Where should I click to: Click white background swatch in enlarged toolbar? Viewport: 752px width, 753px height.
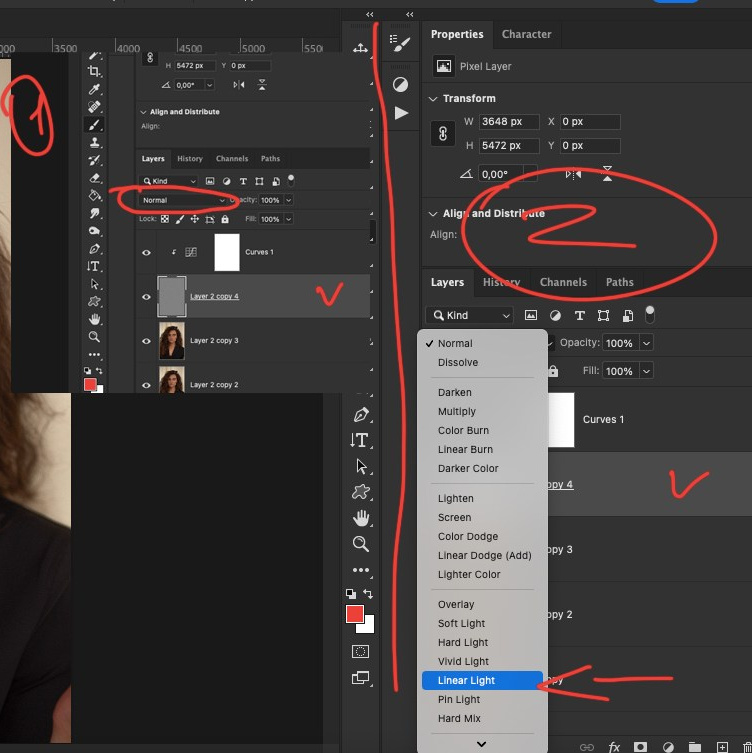coord(369,626)
